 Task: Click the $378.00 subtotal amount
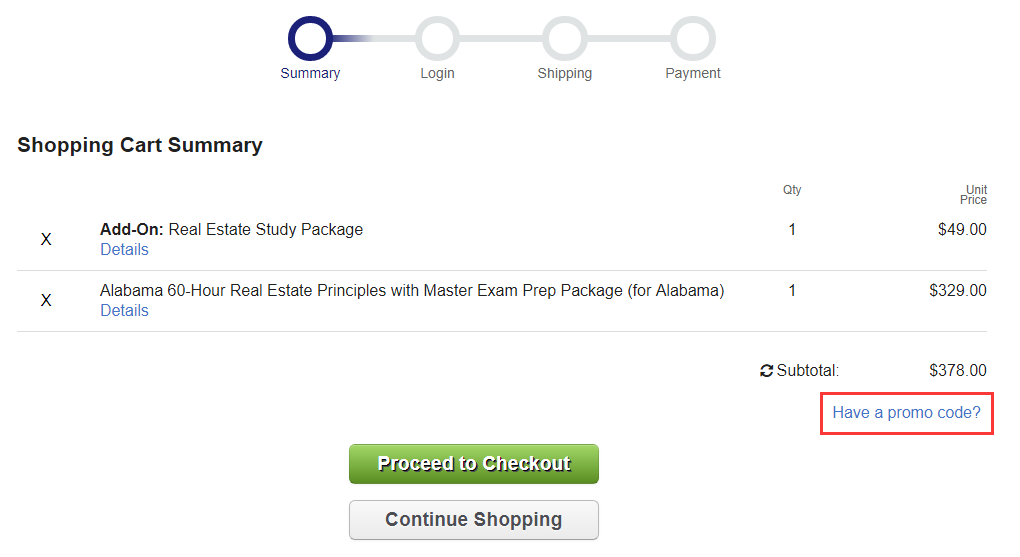[957, 371]
